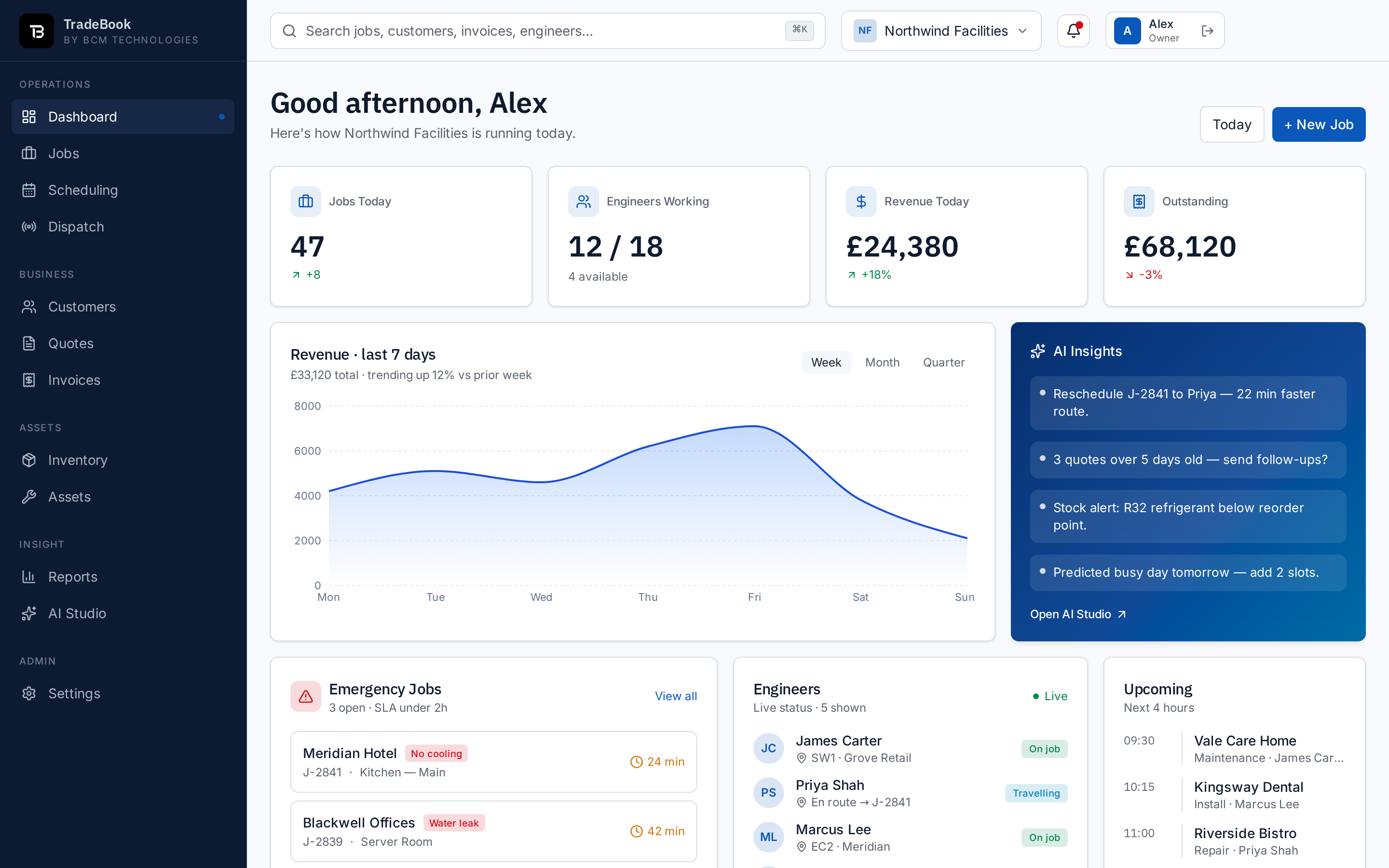Click the JC avatar for James Carter
The height and width of the screenshot is (868, 1389).
coord(769,748)
